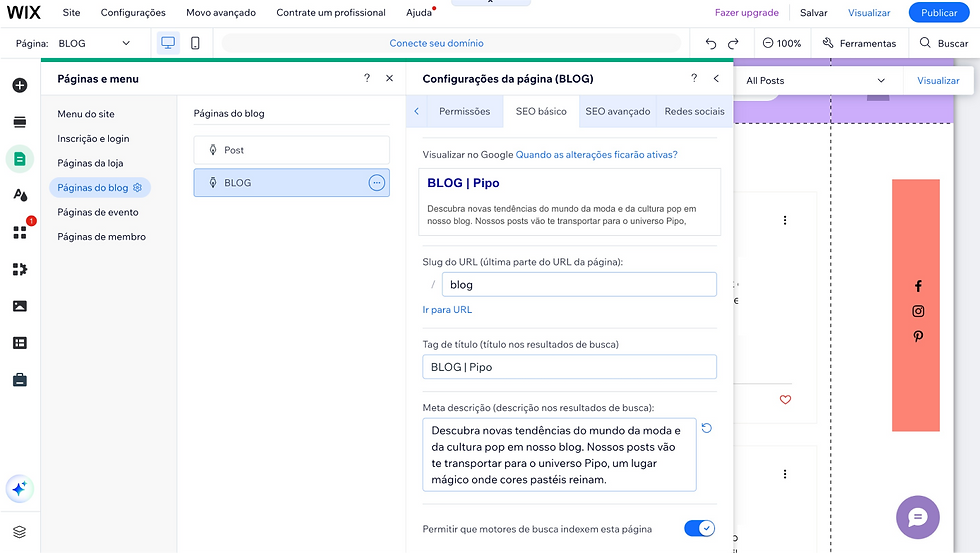Open the AI assistant sparkle icon
The height and width of the screenshot is (553, 980).
click(20, 489)
